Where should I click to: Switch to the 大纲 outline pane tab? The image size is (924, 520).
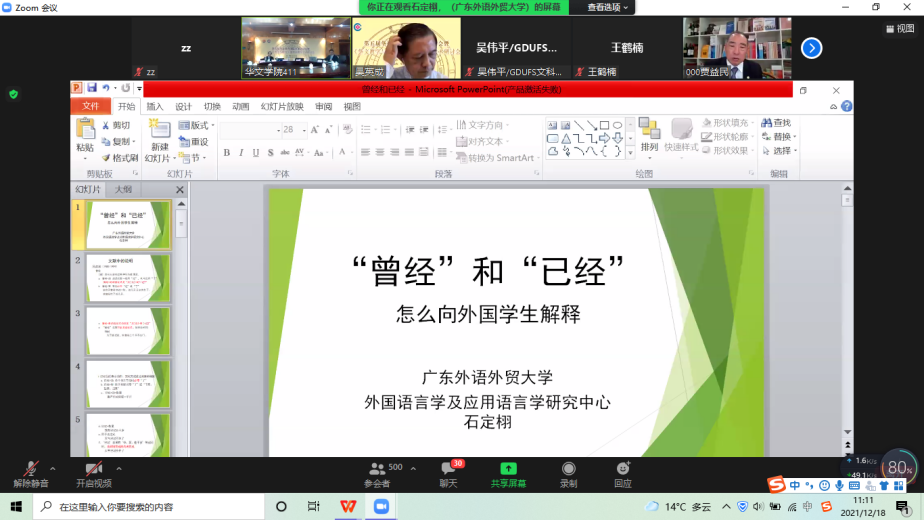[124, 189]
